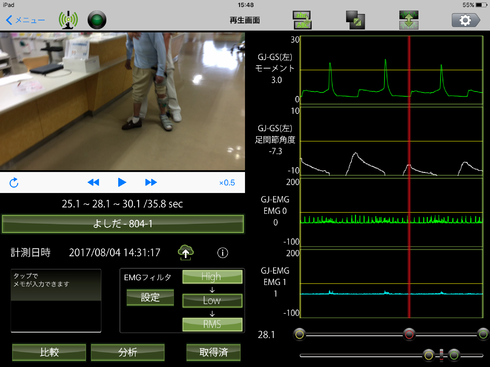The height and width of the screenshot is (367, 490).
Task: Open the settings gear arrow button
Action: click(466, 20)
